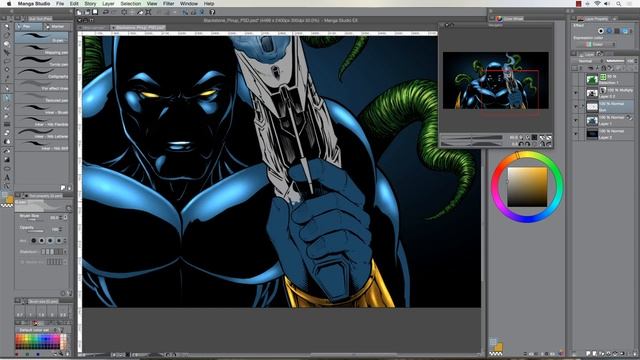Viewport: 640px width, 360px height.
Task: Click the Border effect icon in Layer Property
Action: (601, 31)
